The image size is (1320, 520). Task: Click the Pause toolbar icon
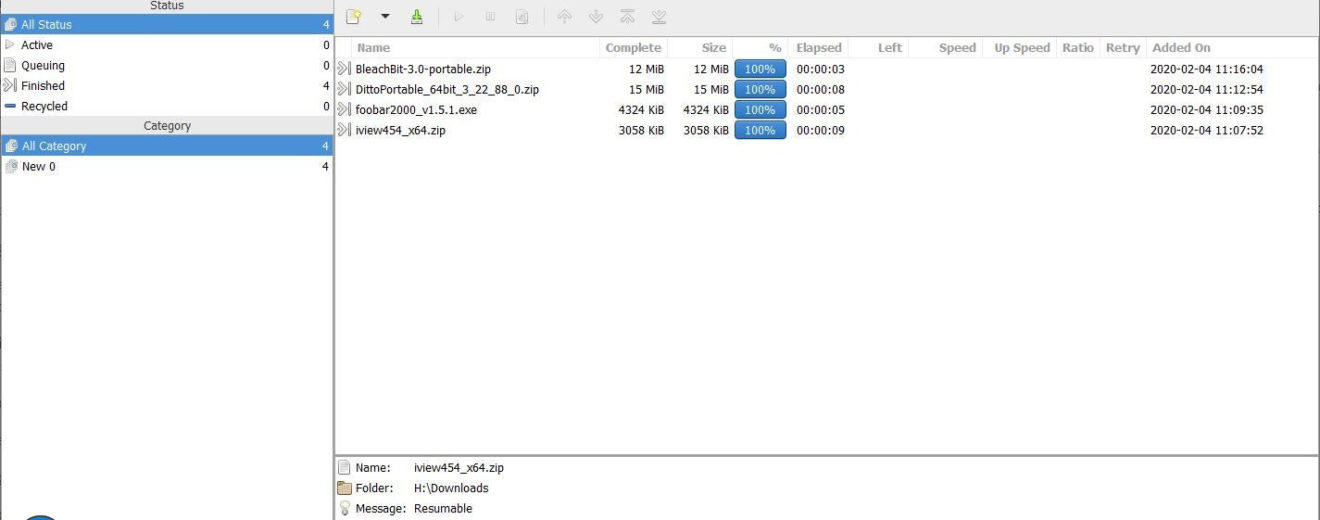[490, 16]
